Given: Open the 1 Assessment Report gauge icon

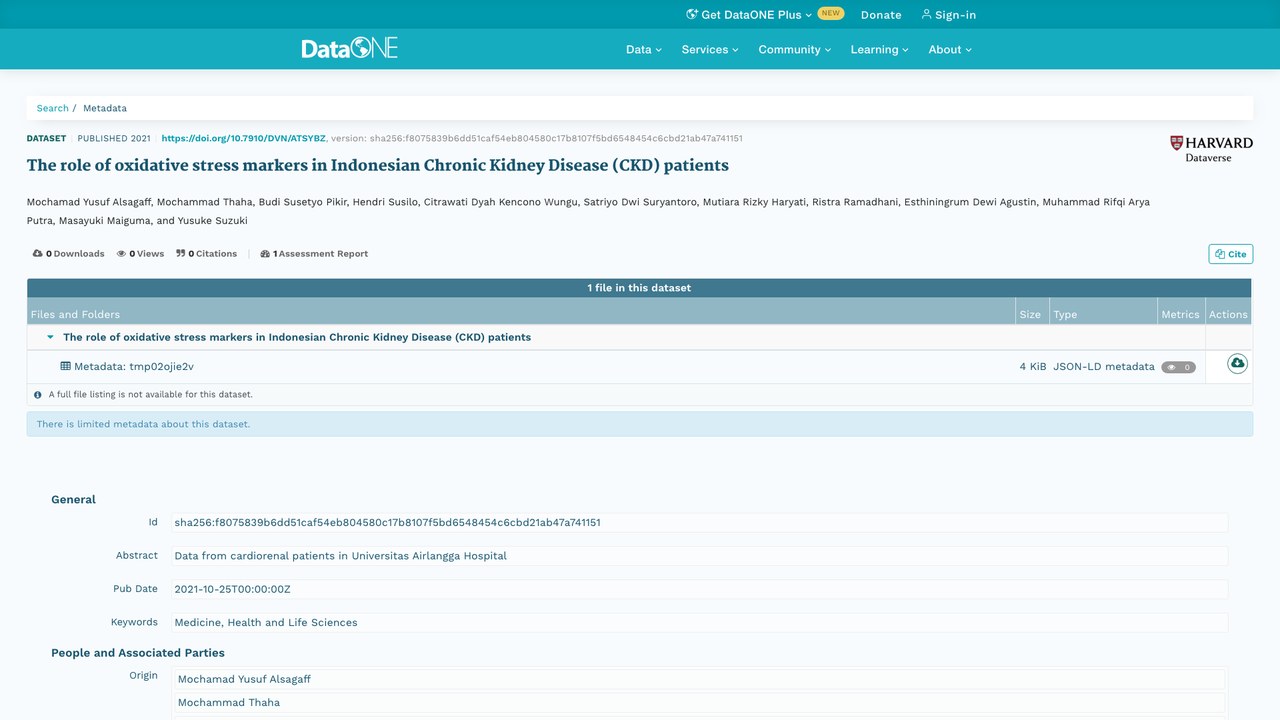Looking at the screenshot, I should [x=265, y=254].
